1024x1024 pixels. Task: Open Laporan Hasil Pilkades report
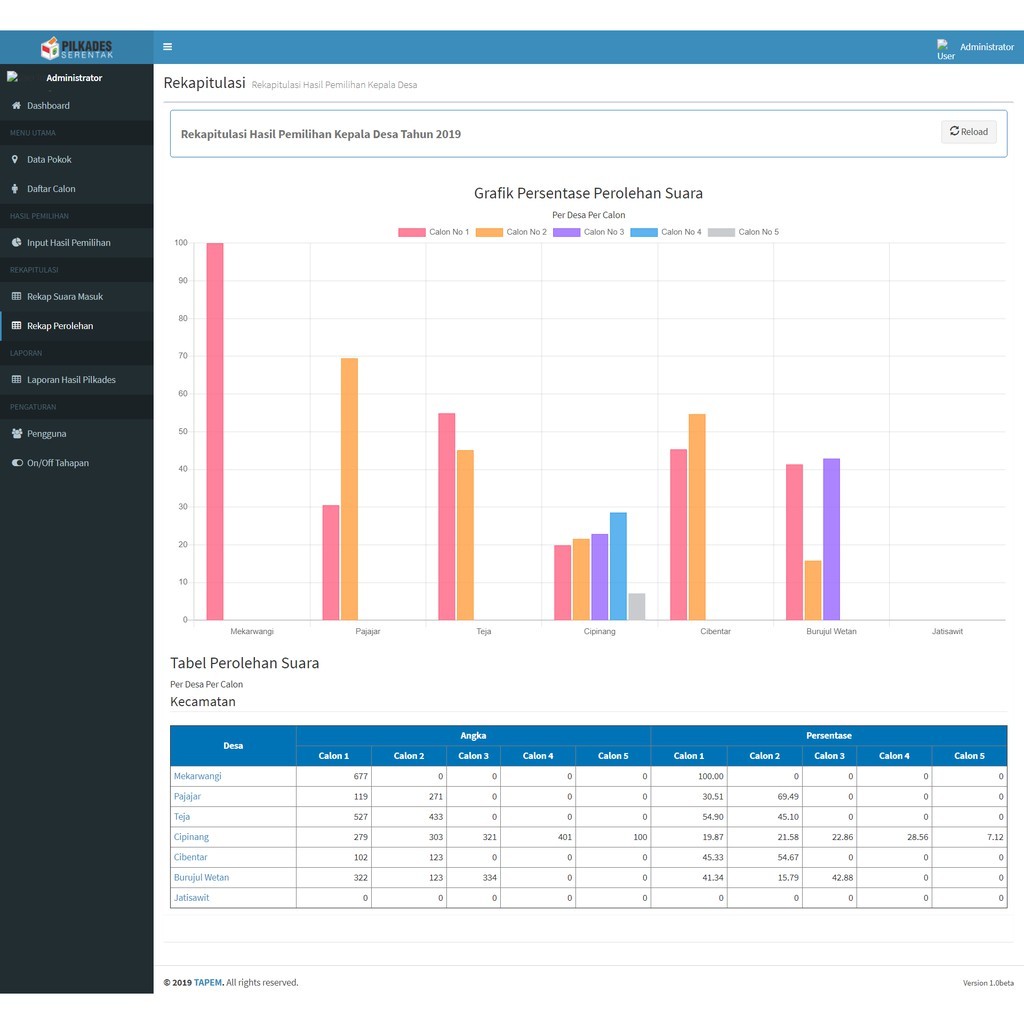(x=77, y=380)
